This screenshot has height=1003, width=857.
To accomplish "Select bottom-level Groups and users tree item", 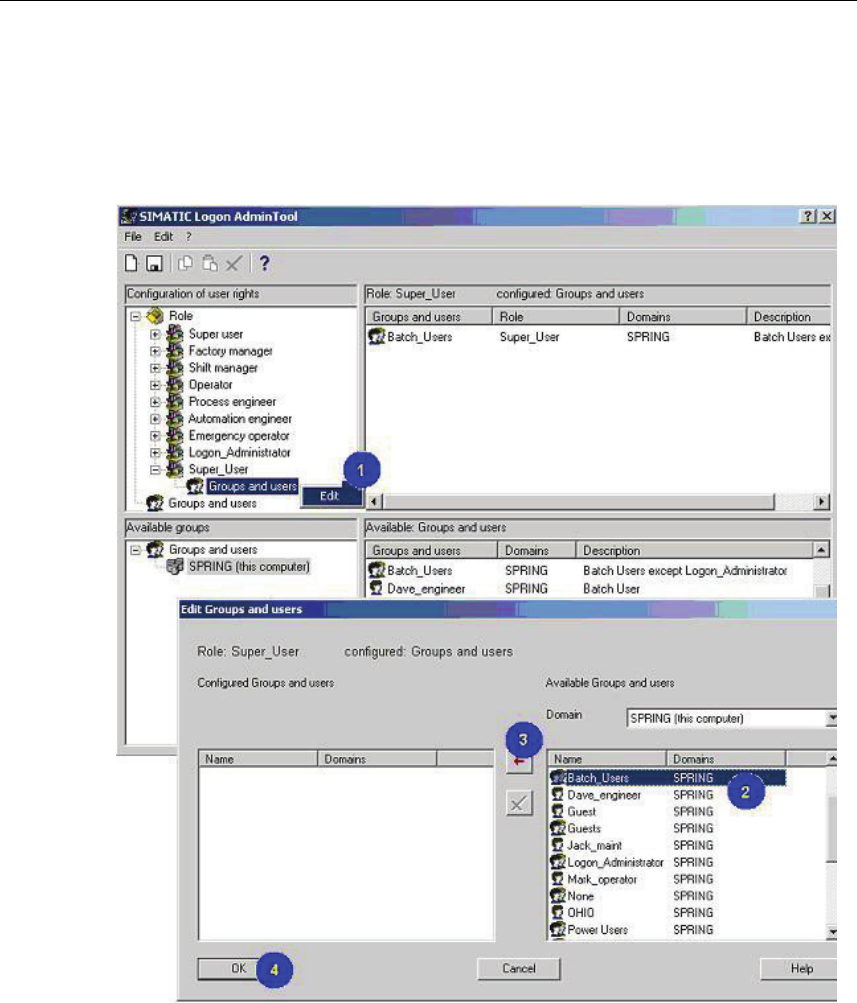I will coord(212,503).
